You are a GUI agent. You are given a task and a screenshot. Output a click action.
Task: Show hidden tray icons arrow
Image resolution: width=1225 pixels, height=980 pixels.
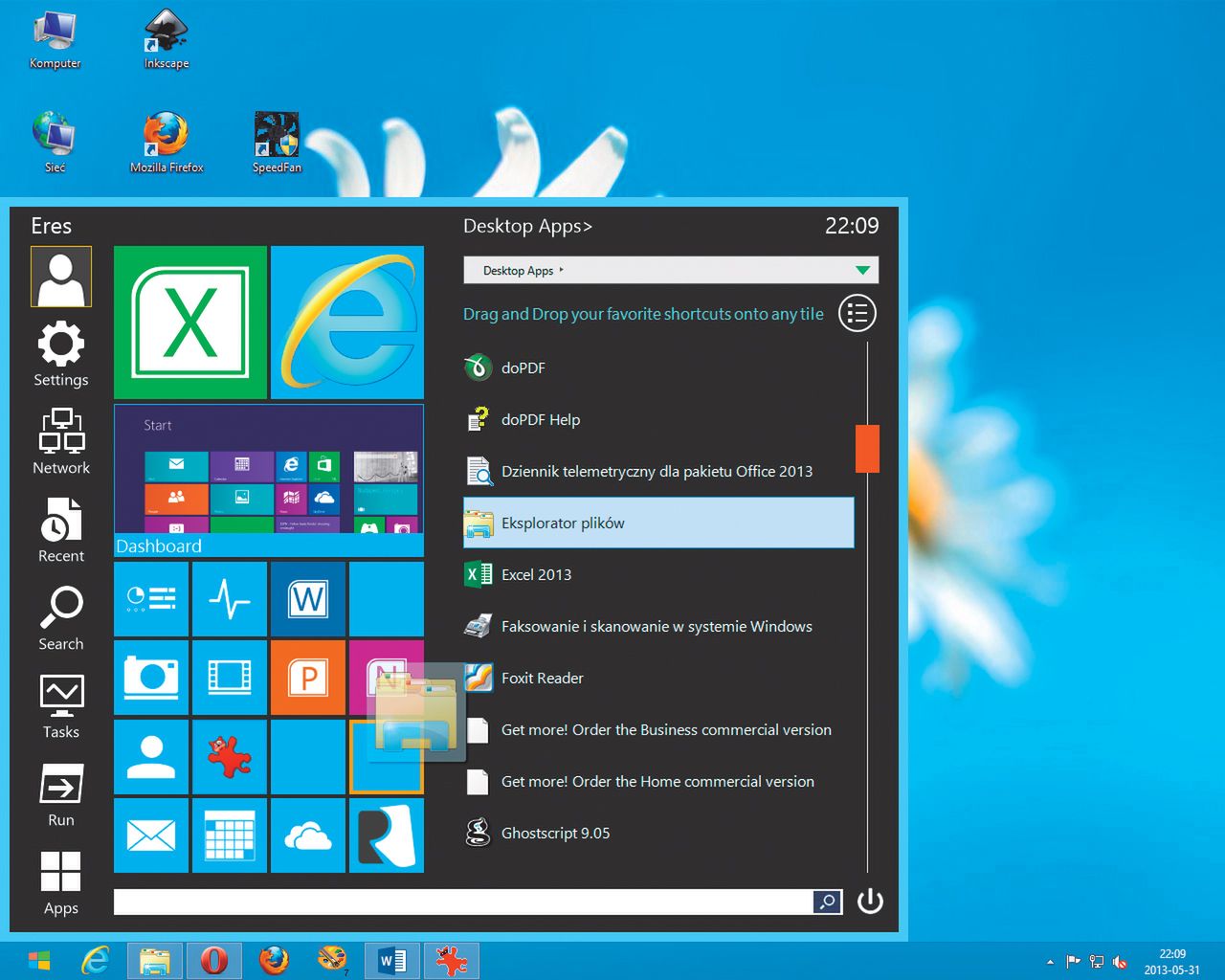click(x=1050, y=962)
